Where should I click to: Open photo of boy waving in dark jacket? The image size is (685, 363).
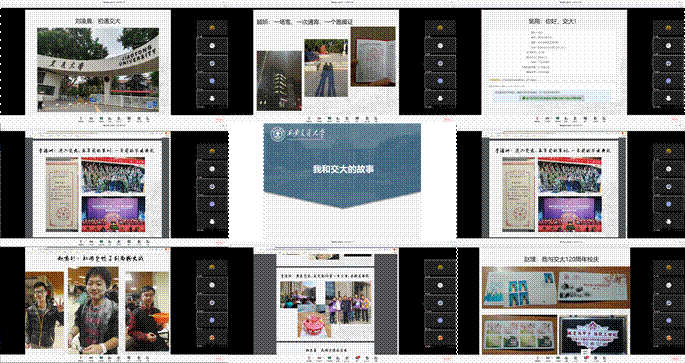pos(45,311)
